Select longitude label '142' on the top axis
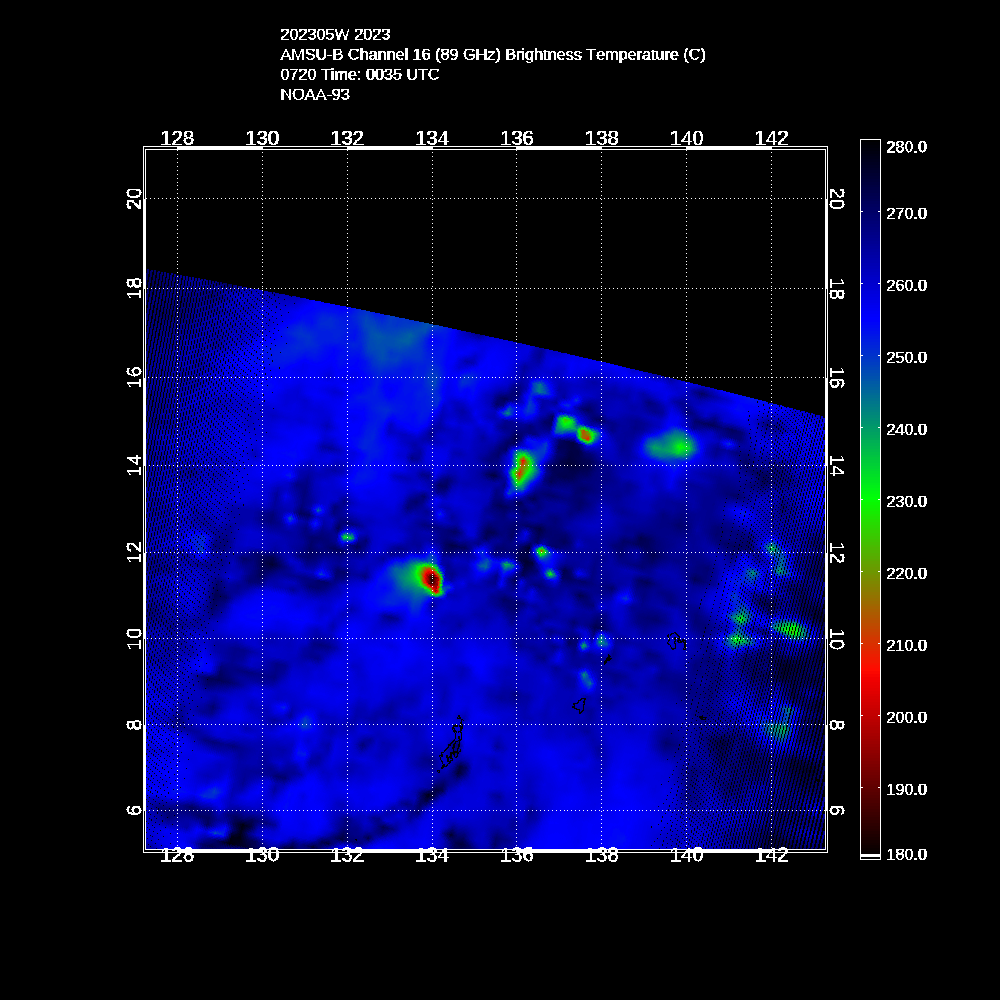Viewport: 1000px width, 1000px height. pyautogui.click(x=771, y=138)
